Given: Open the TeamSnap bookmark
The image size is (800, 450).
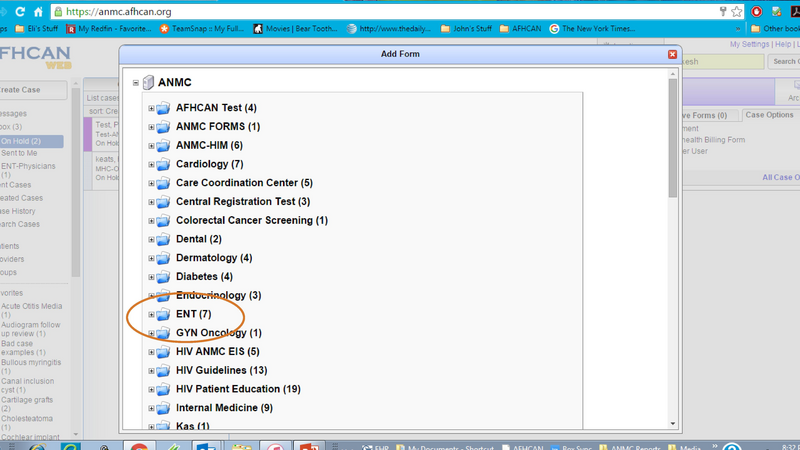Looking at the screenshot, I should tap(202, 29).
